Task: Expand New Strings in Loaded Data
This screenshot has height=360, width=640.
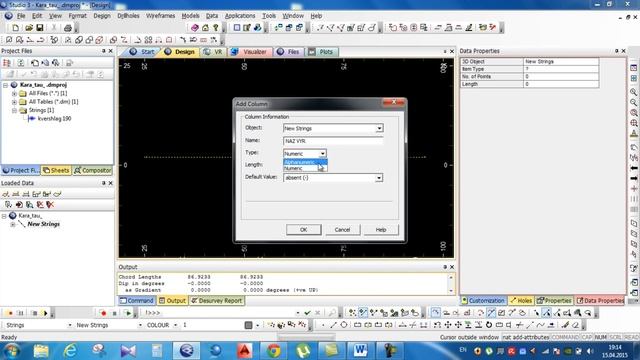Action: pyautogui.click(x=13, y=224)
